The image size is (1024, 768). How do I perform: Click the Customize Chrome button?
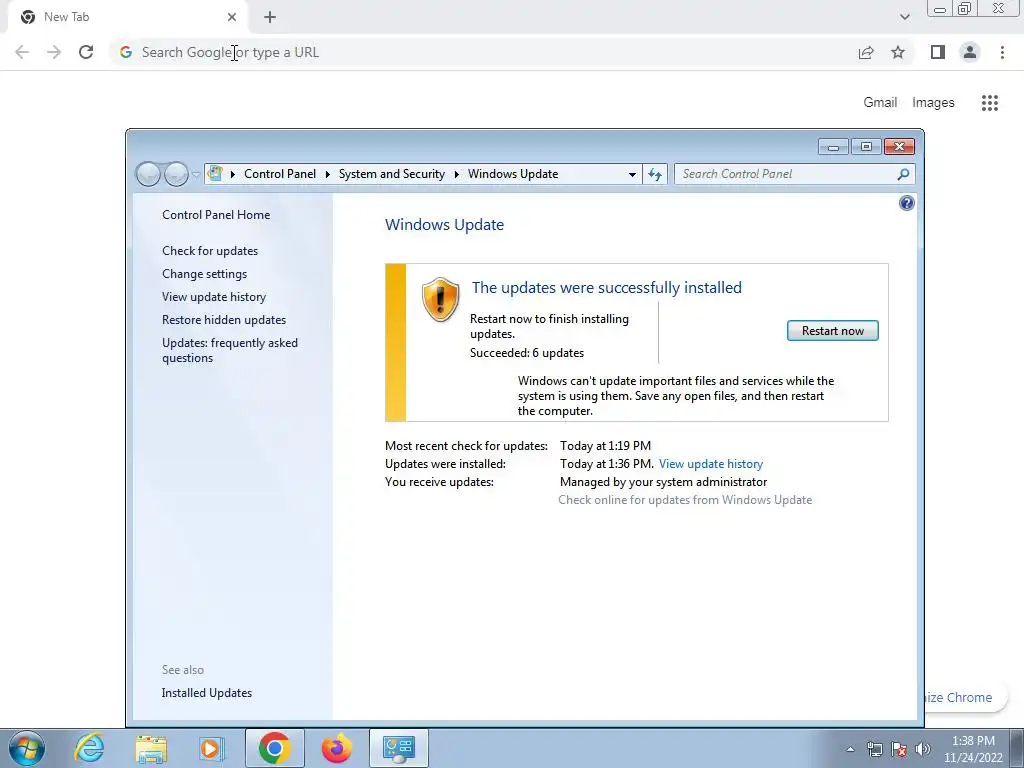pyautogui.click(x=967, y=697)
